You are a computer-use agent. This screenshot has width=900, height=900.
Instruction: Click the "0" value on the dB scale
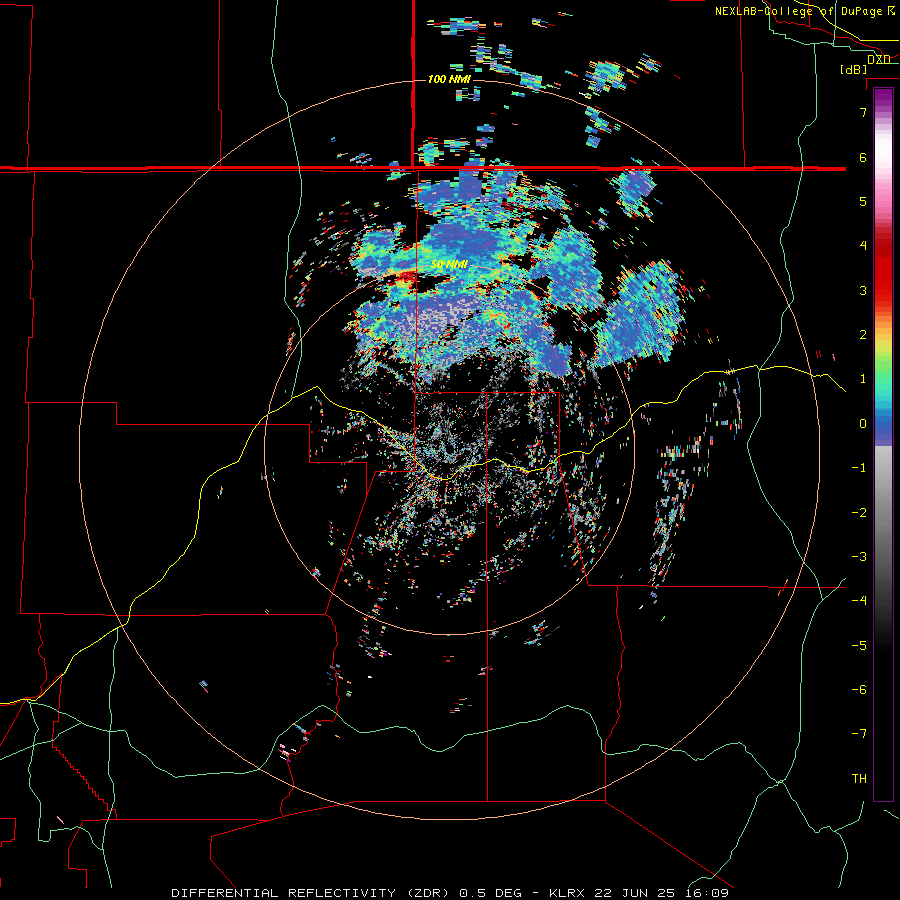point(863,424)
